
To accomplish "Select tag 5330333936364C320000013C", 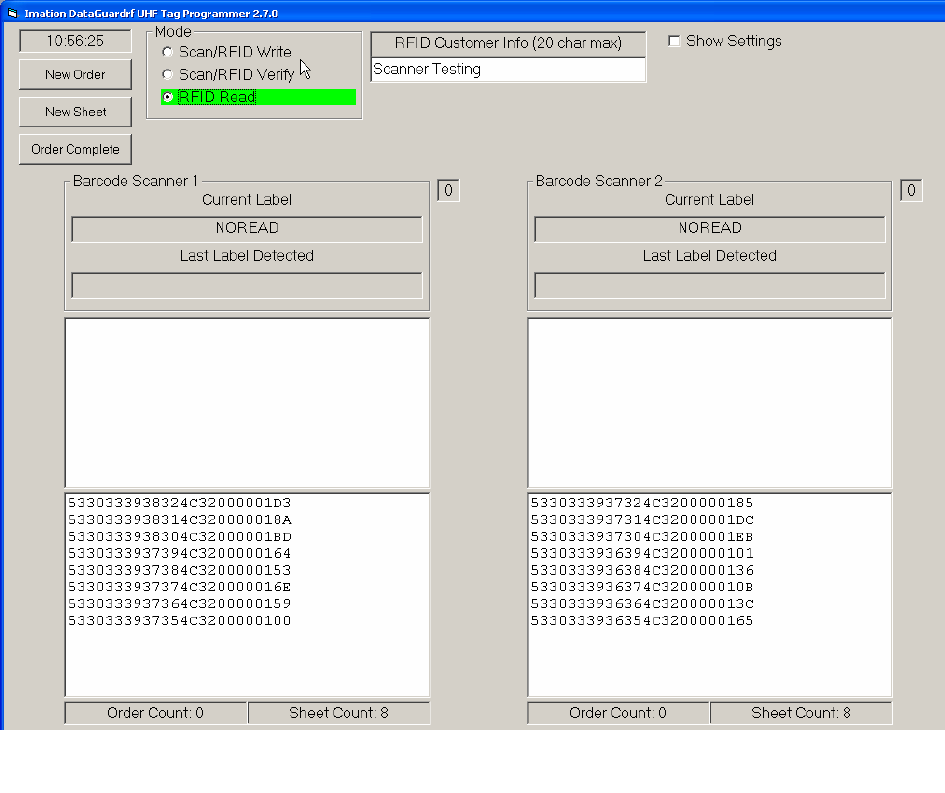I will [642, 604].
